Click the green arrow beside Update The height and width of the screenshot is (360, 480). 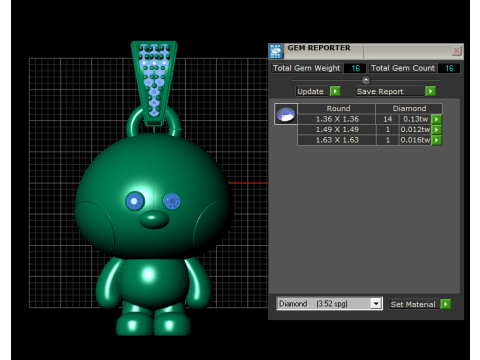click(335, 91)
